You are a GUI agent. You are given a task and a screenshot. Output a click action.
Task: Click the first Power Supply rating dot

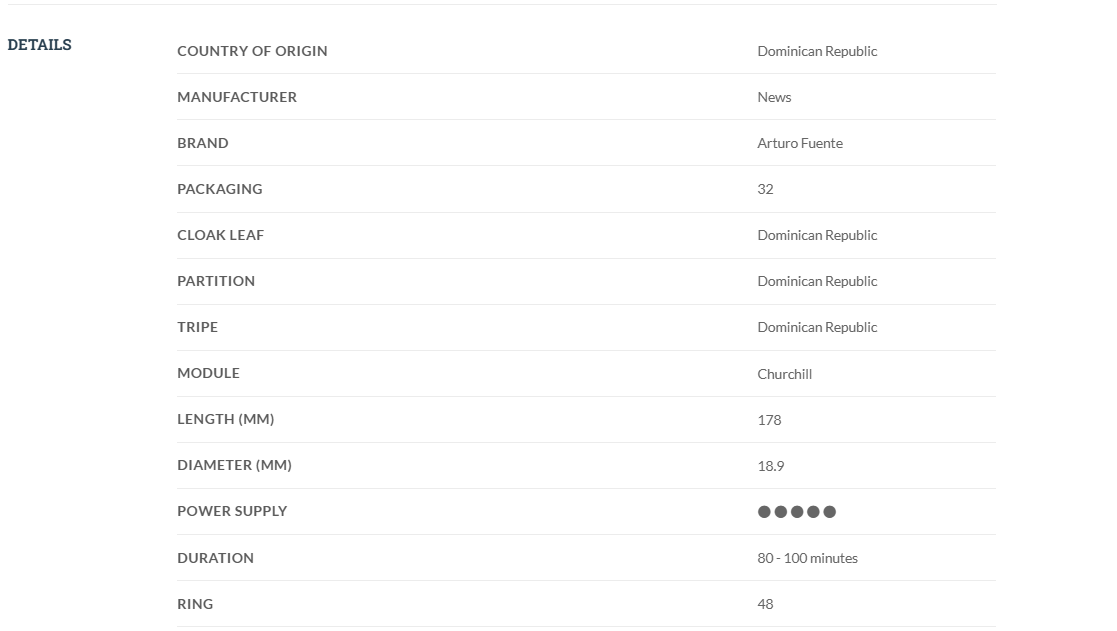pyautogui.click(x=765, y=512)
